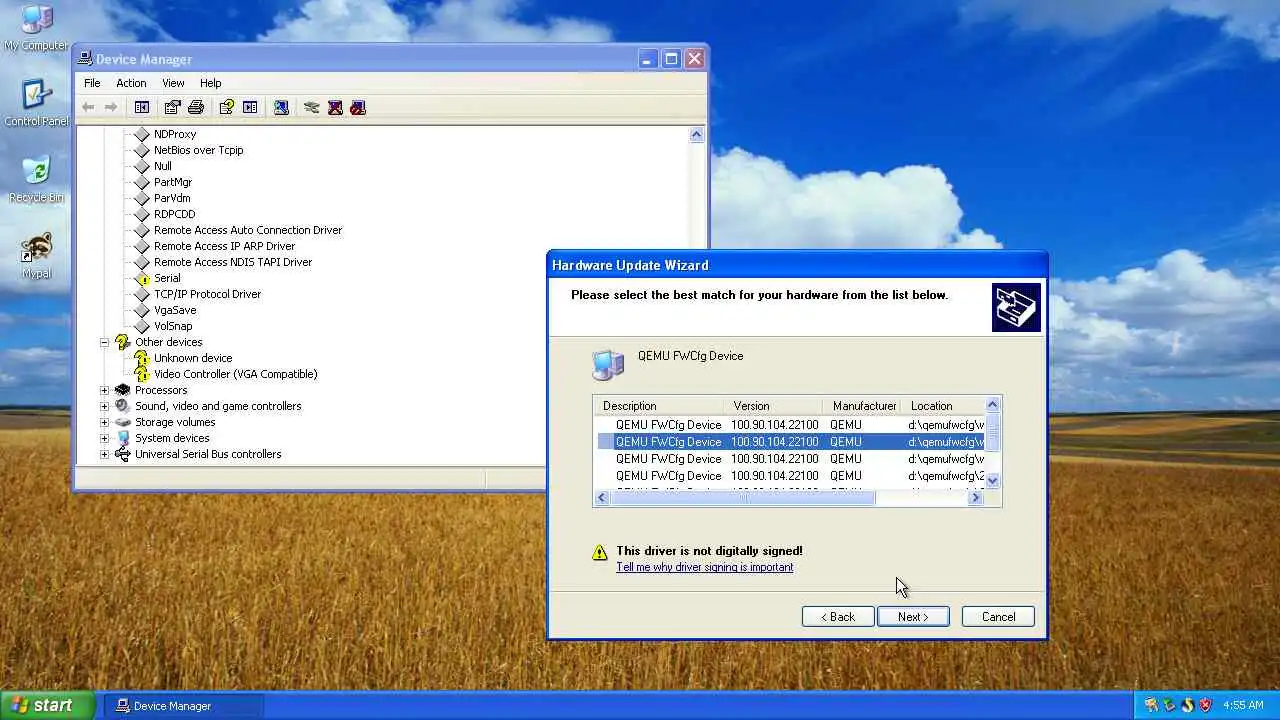Click the Safely Remove Hardware tray icon
Screen dimensions: 1280x720
coord(1169,705)
